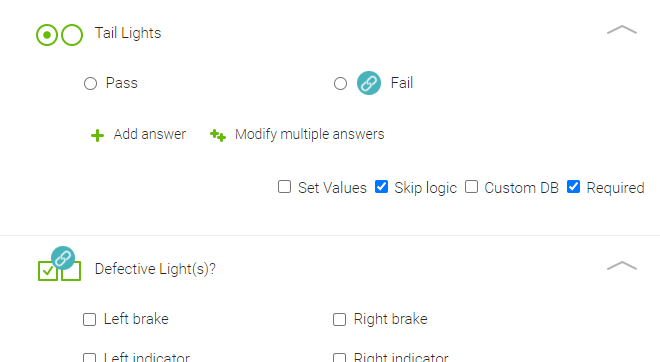Image resolution: width=660 pixels, height=362 pixels.
Task: Click the link badge on Defective Light(s)? icon
Action: pyautogui.click(x=63, y=258)
